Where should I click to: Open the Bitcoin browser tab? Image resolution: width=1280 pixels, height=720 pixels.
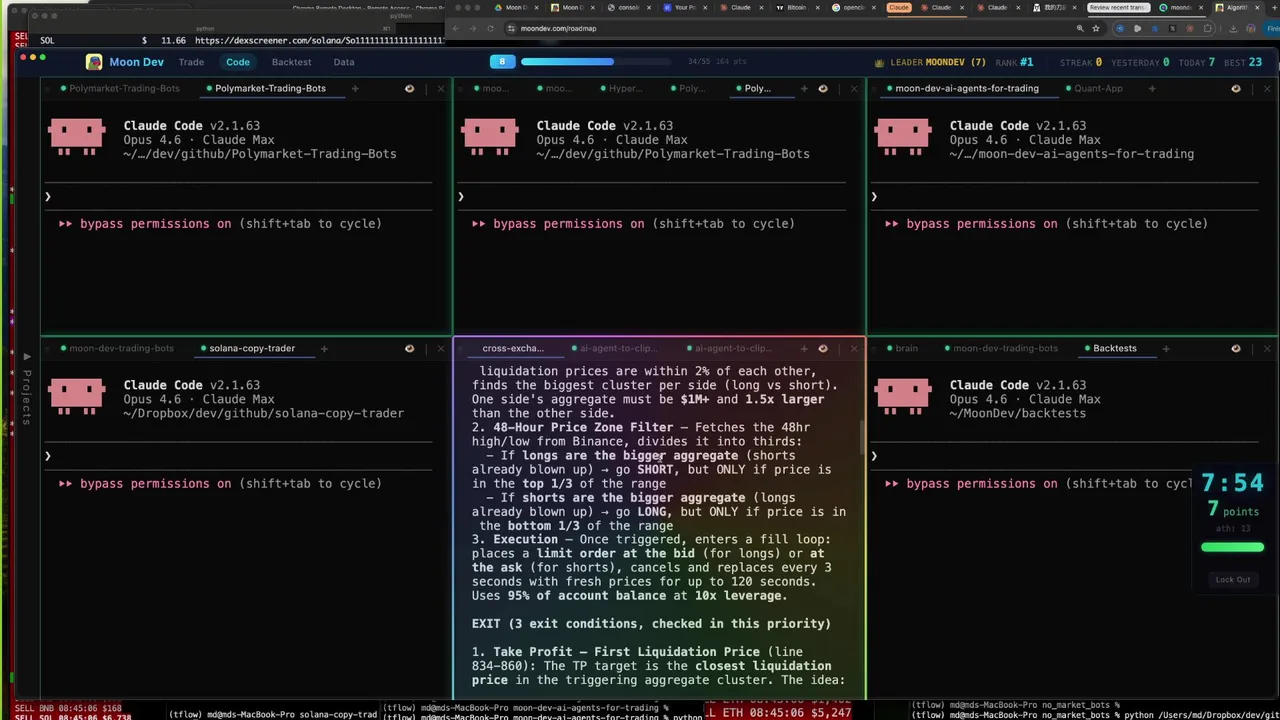(793, 7)
